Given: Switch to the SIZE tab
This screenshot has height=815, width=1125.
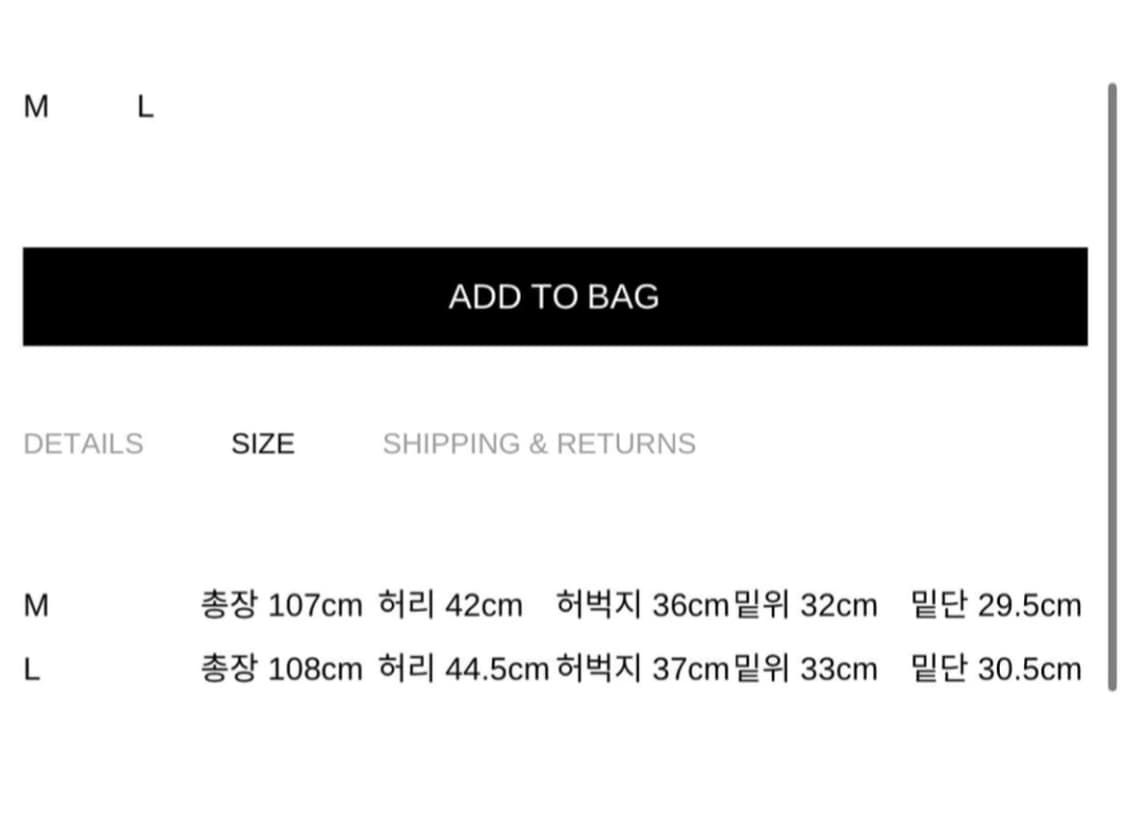Looking at the screenshot, I should (263, 443).
